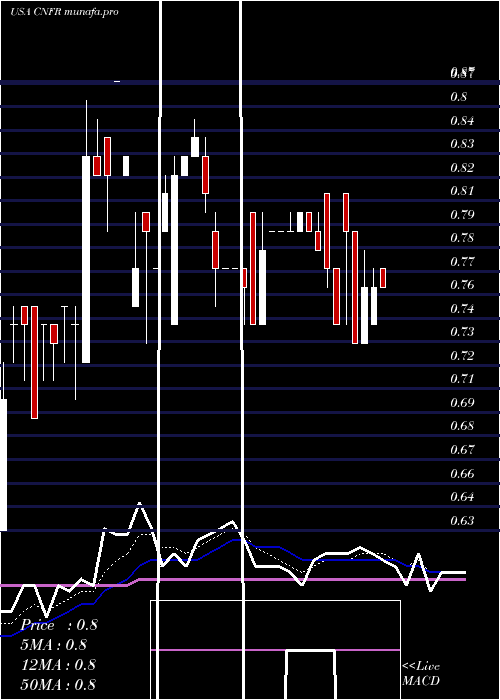Click the 50MA : 0.8 legend entry

click(58, 684)
